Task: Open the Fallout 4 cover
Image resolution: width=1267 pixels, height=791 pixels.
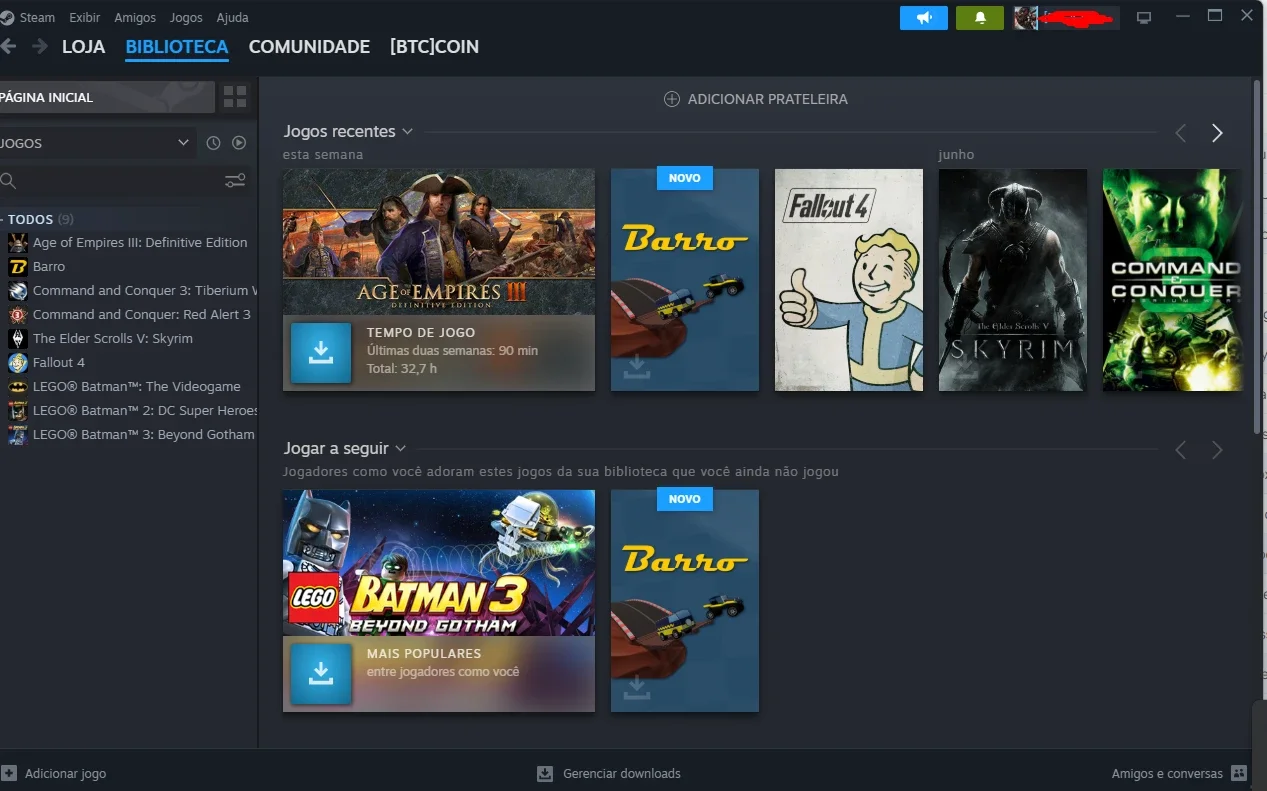Action: click(x=849, y=279)
